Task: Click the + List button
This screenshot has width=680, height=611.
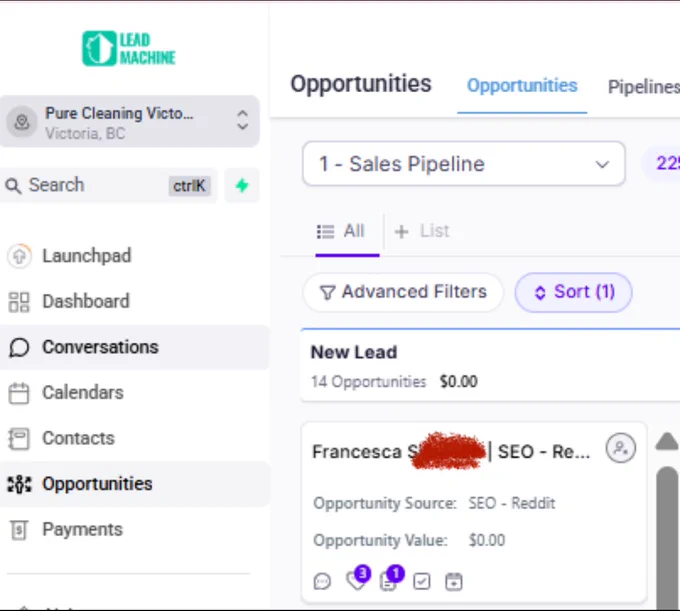Action: click(x=422, y=231)
